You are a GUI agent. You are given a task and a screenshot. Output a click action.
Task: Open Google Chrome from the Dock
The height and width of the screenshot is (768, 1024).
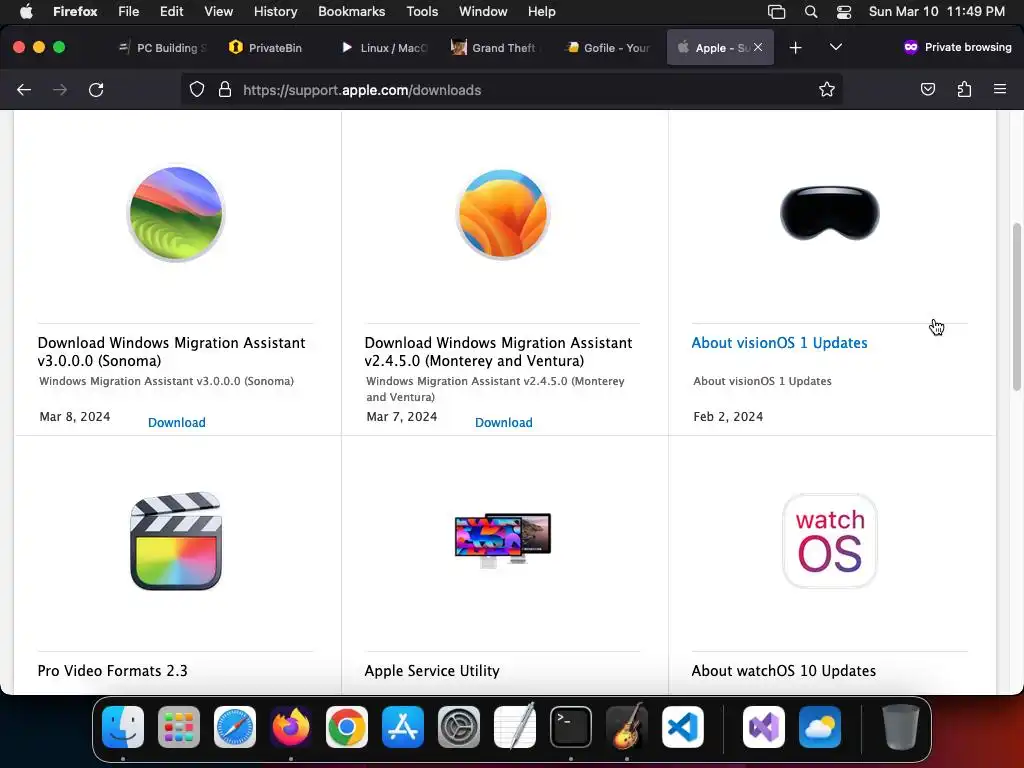(x=347, y=727)
